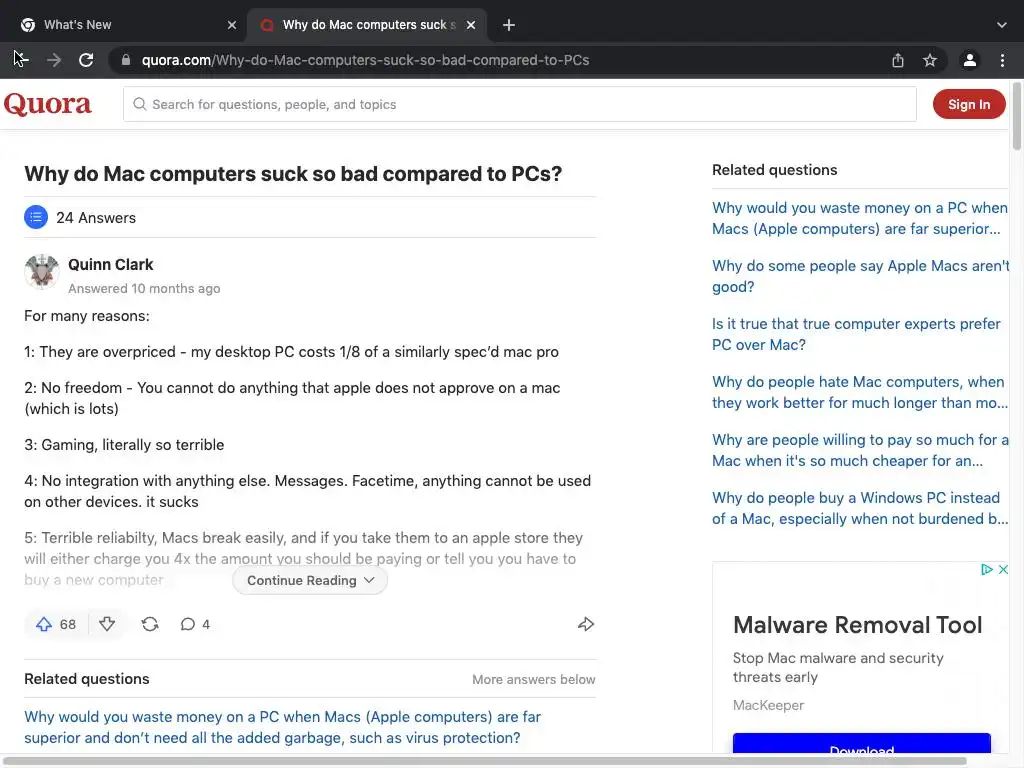Click the search magnifier icon

tap(140, 104)
